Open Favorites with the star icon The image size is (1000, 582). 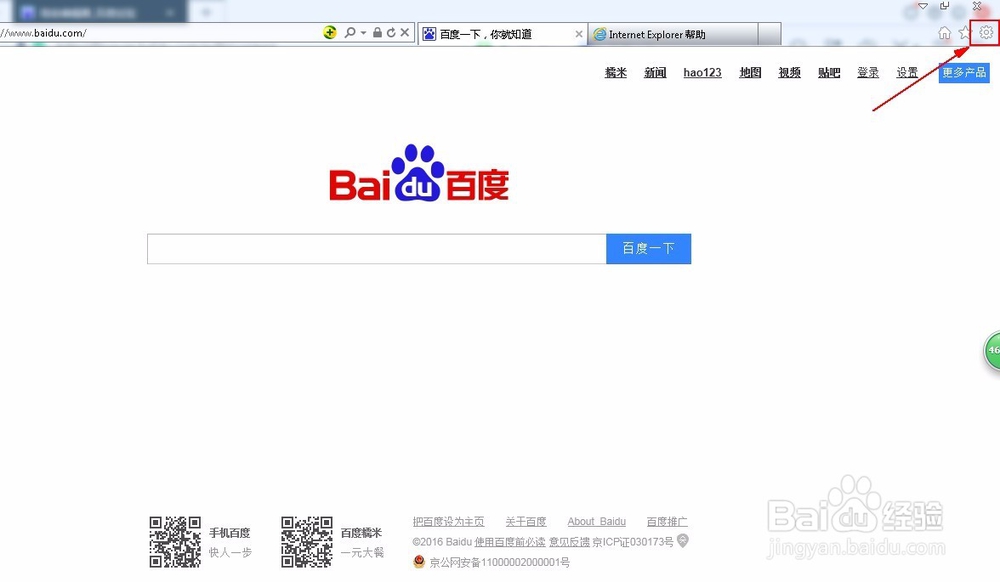click(964, 33)
